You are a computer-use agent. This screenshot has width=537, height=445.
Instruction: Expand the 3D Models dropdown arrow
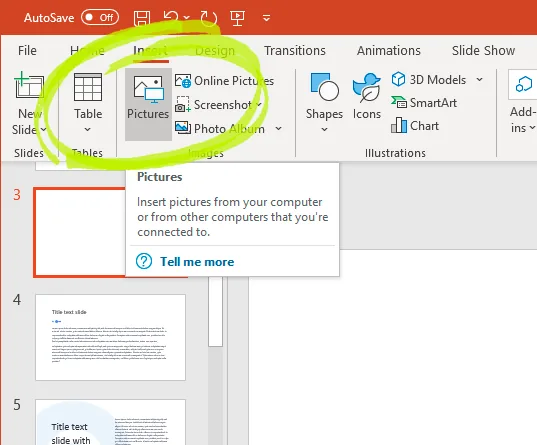tap(480, 79)
